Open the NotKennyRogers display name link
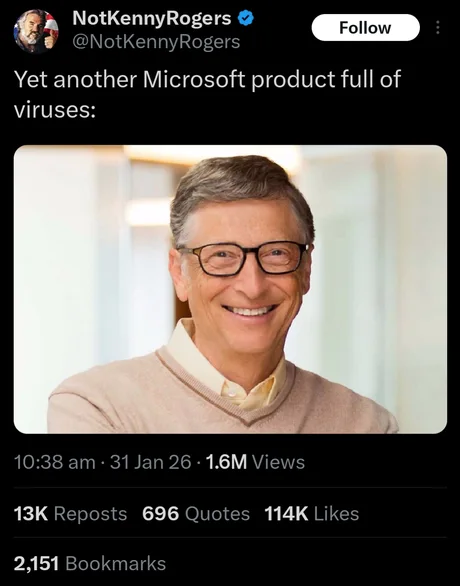The height and width of the screenshot is (586, 460). [152, 18]
